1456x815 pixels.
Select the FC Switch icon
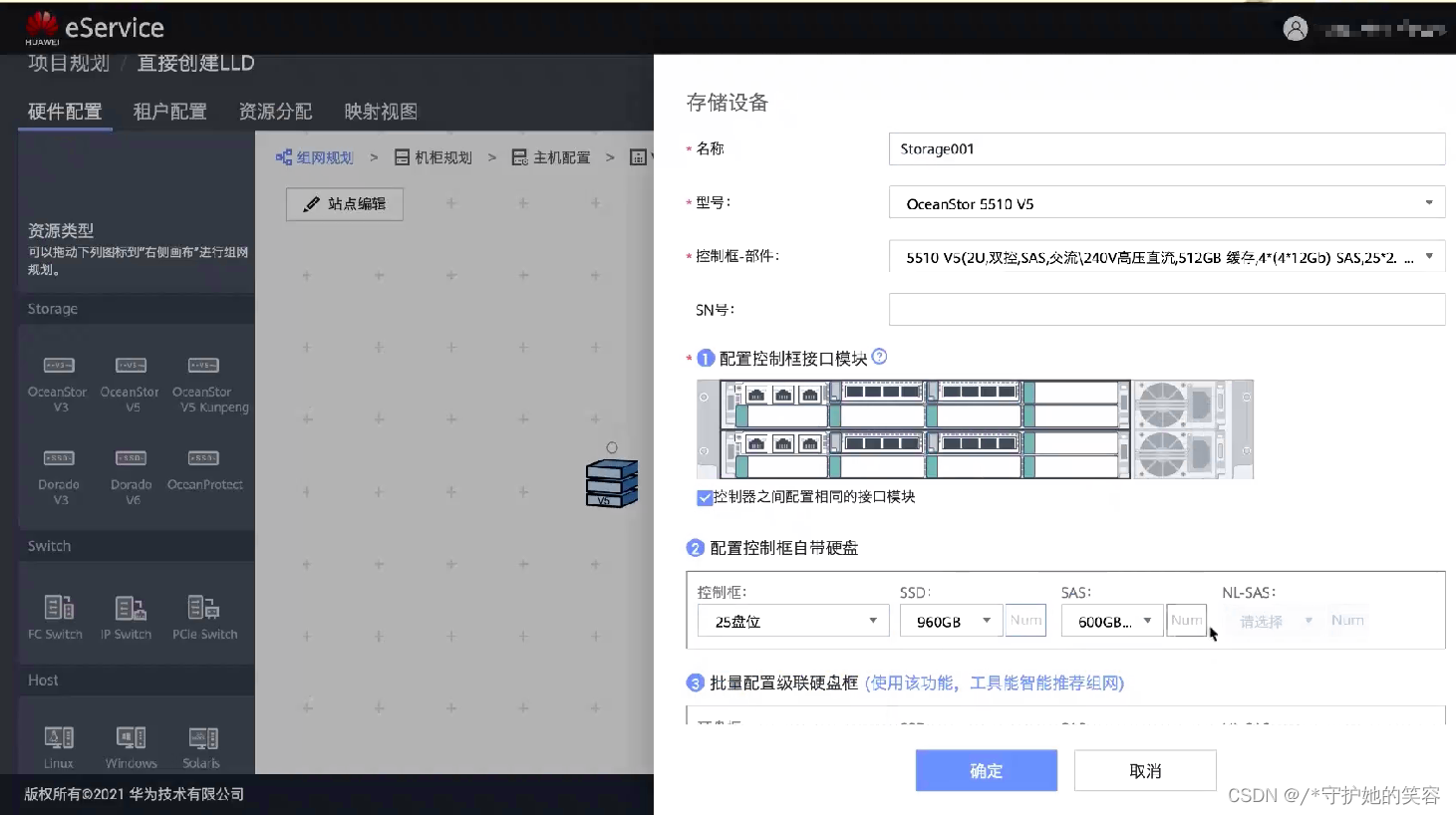coord(59,607)
